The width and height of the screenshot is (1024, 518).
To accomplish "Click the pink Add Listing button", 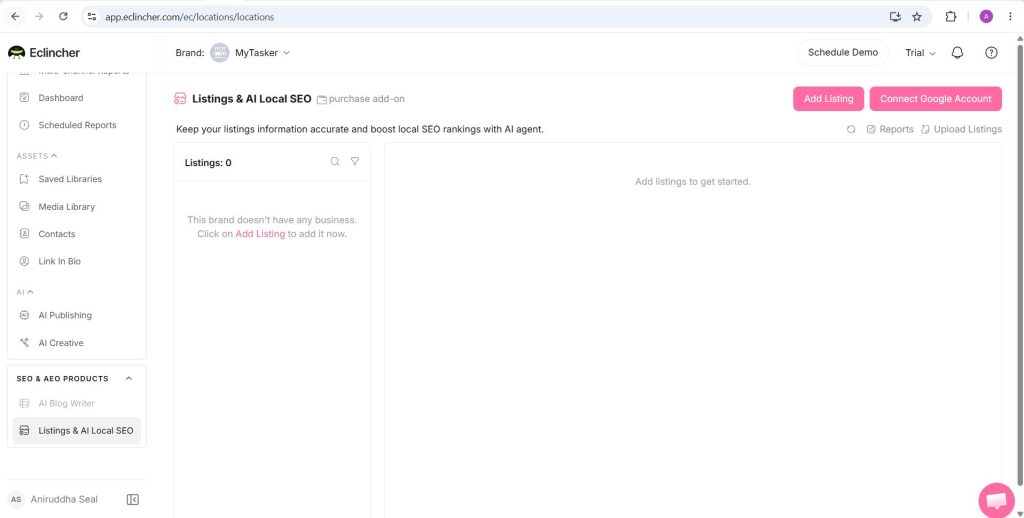I will click(x=828, y=99).
